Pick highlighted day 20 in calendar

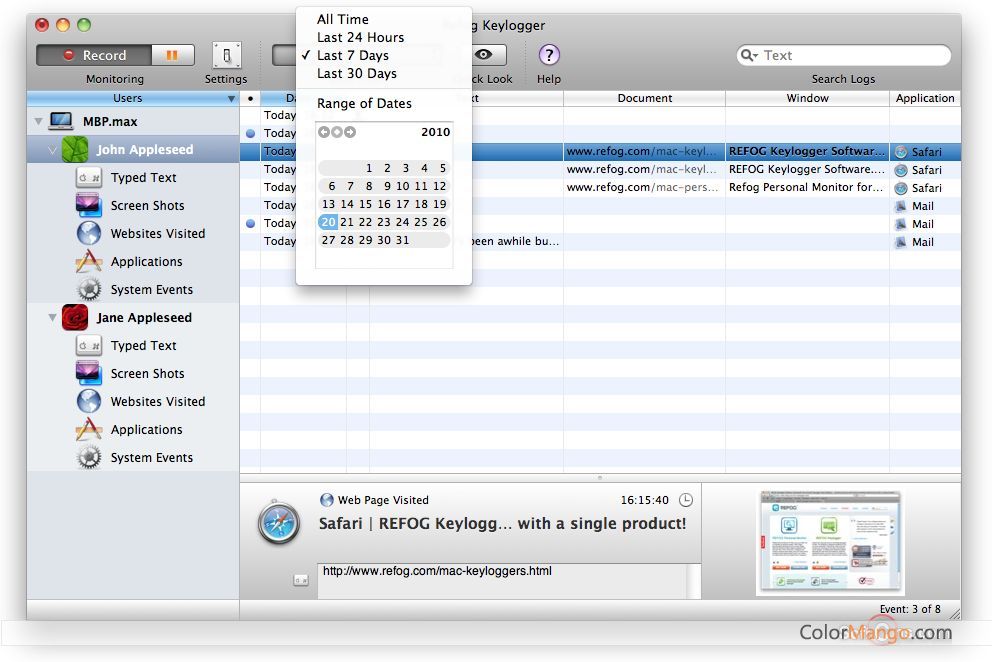pyautogui.click(x=328, y=222)
